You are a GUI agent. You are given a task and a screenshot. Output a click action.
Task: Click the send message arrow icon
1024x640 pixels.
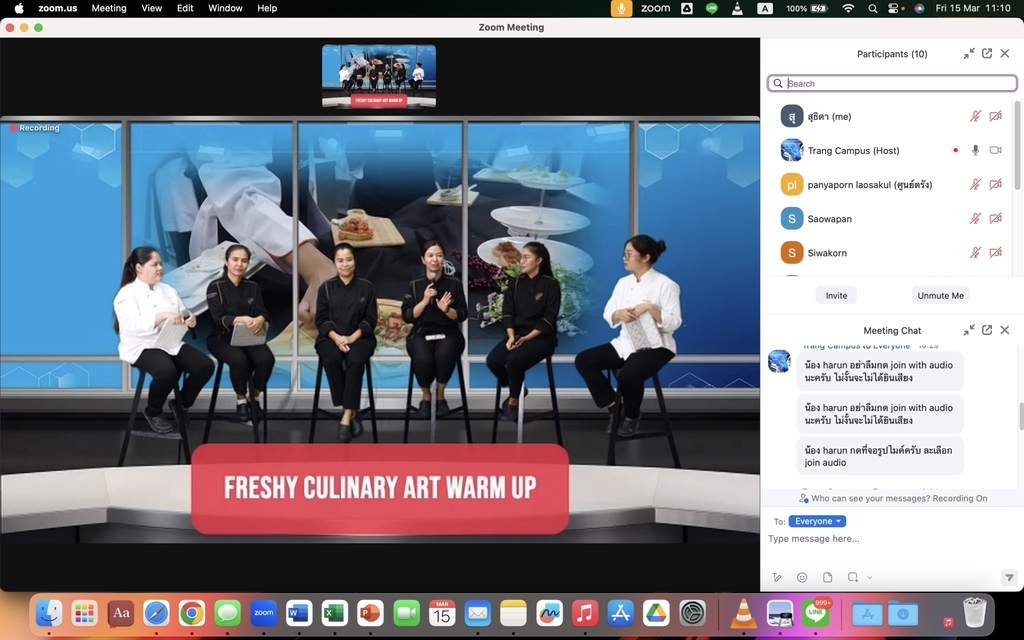[x=1009, y=578]
